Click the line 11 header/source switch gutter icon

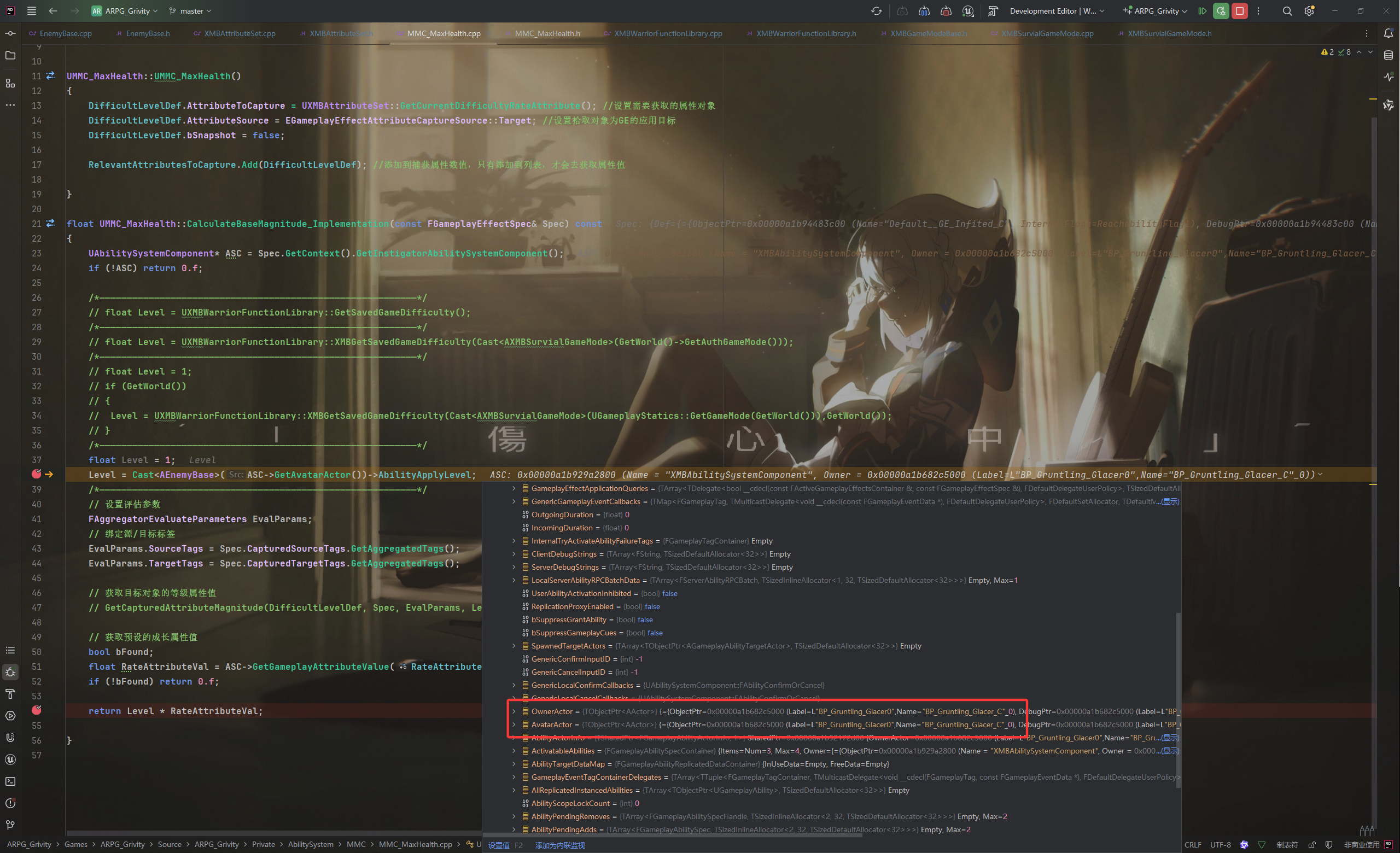[50, 75]
